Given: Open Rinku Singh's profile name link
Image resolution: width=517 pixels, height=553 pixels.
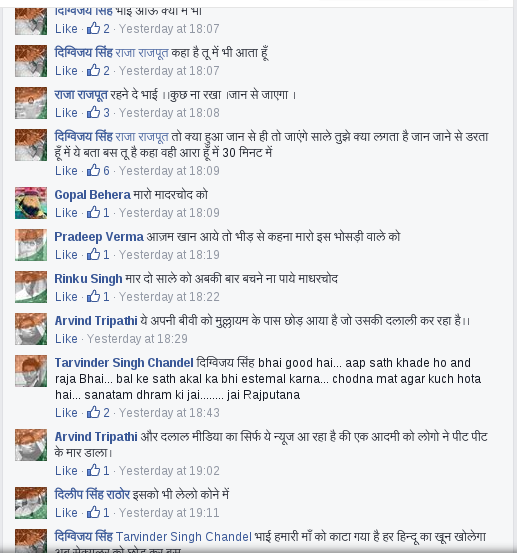Looking at the screenshot, I should tap(88, 279).
